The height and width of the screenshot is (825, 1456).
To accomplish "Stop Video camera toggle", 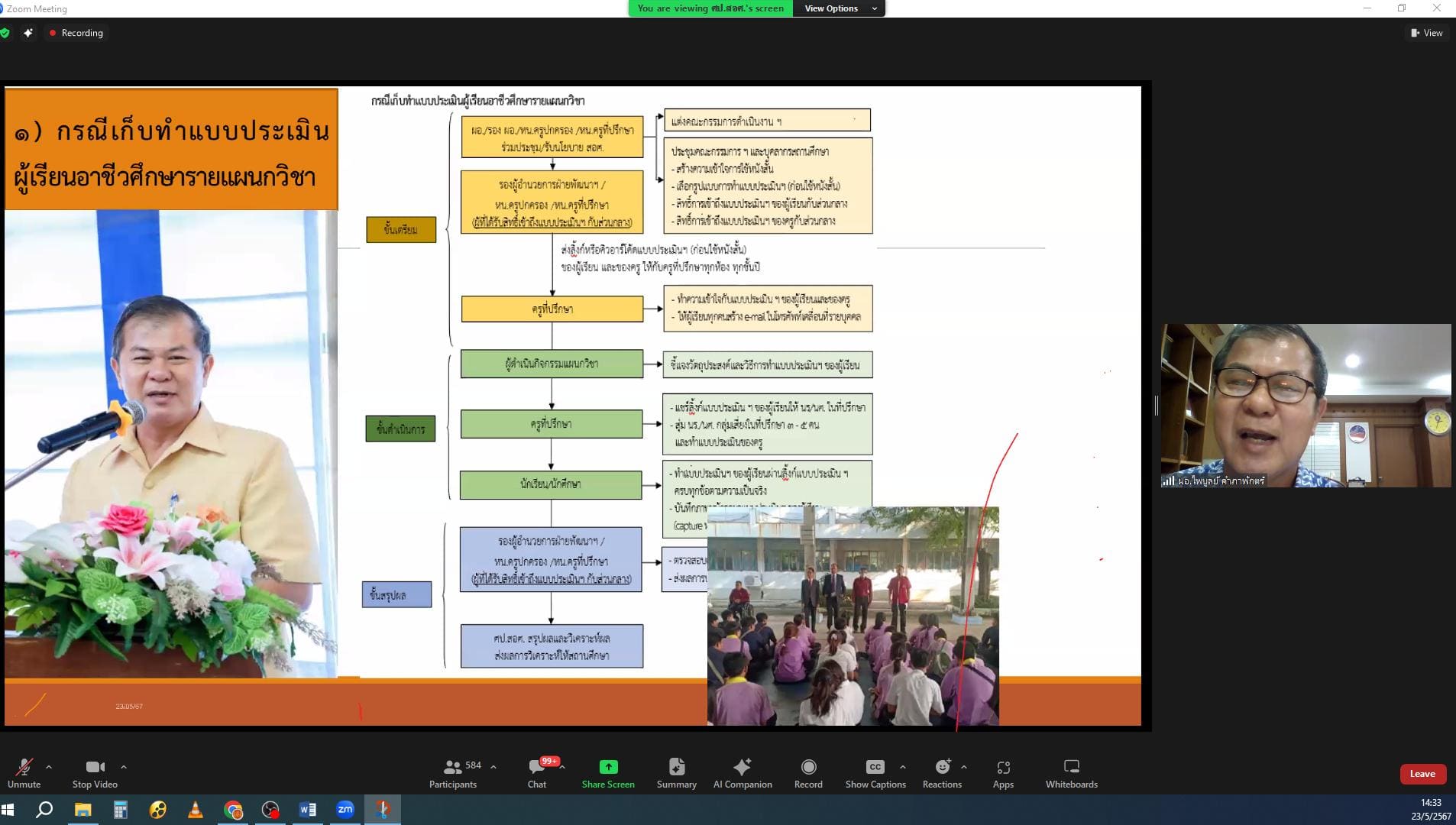I will pos(95,772).
